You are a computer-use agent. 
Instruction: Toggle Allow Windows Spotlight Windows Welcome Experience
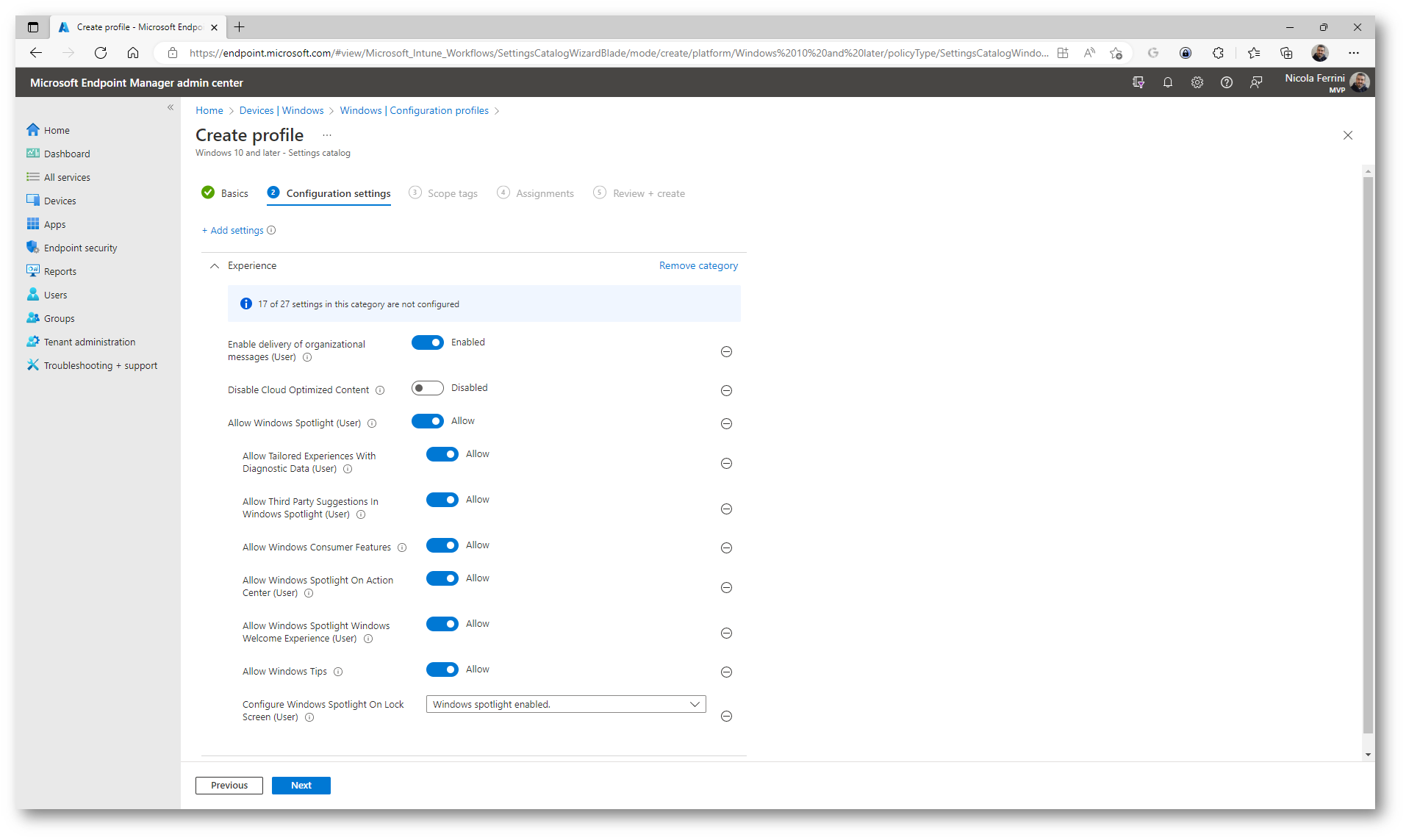click(442, 624)
